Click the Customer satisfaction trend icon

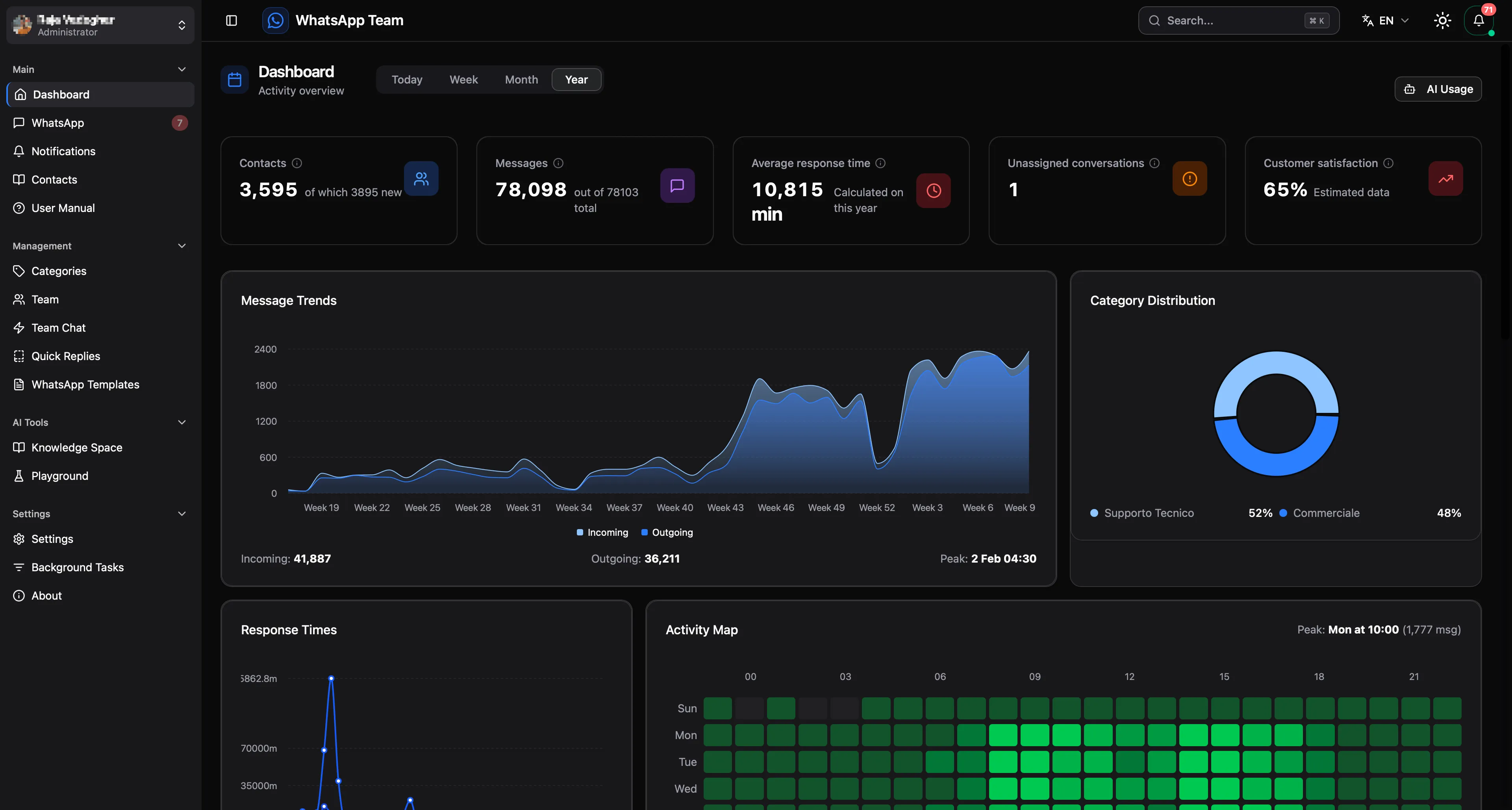click(x=1445, y=178)
